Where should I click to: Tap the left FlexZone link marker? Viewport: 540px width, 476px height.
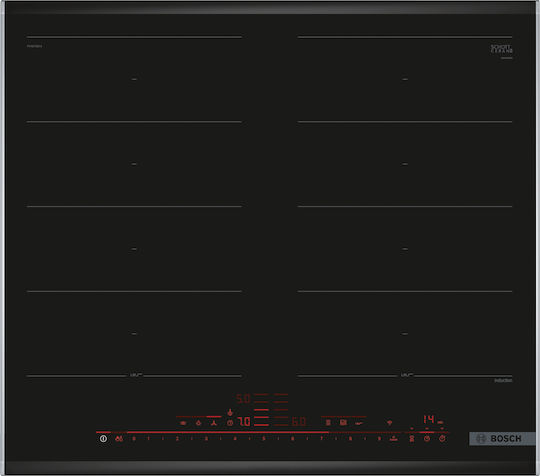(136, 374)
